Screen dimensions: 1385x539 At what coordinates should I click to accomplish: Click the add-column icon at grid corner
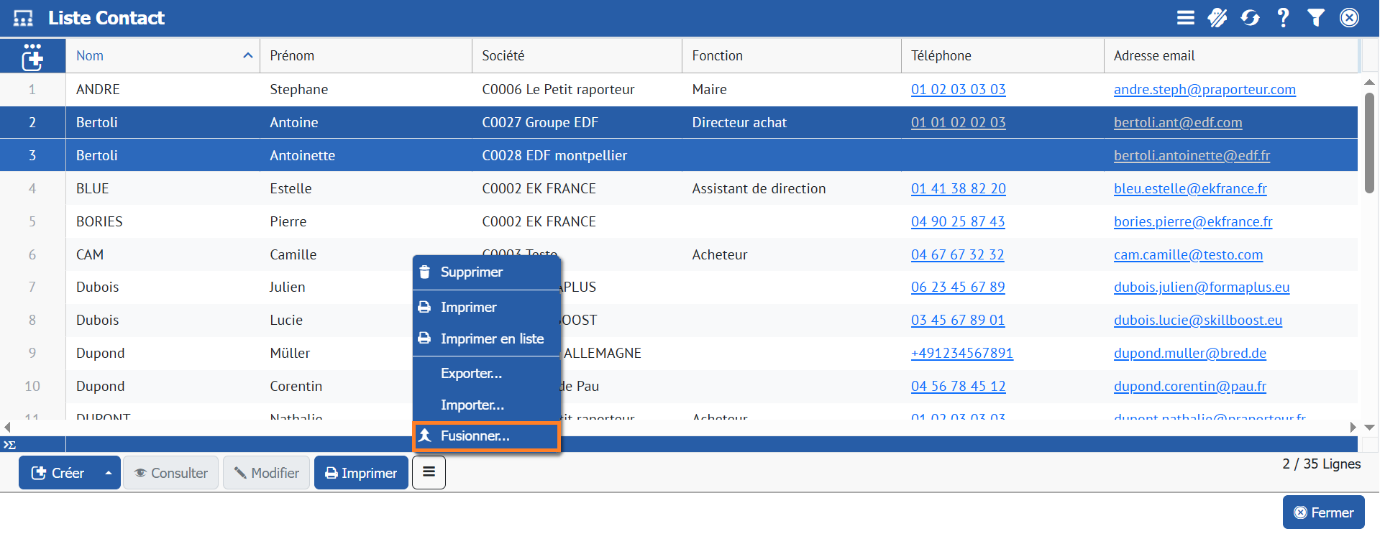(x=32, y=56)
